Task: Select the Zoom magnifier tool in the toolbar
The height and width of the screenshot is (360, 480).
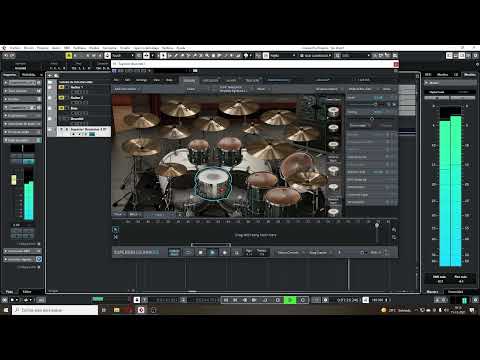Action: pos(207,56)
